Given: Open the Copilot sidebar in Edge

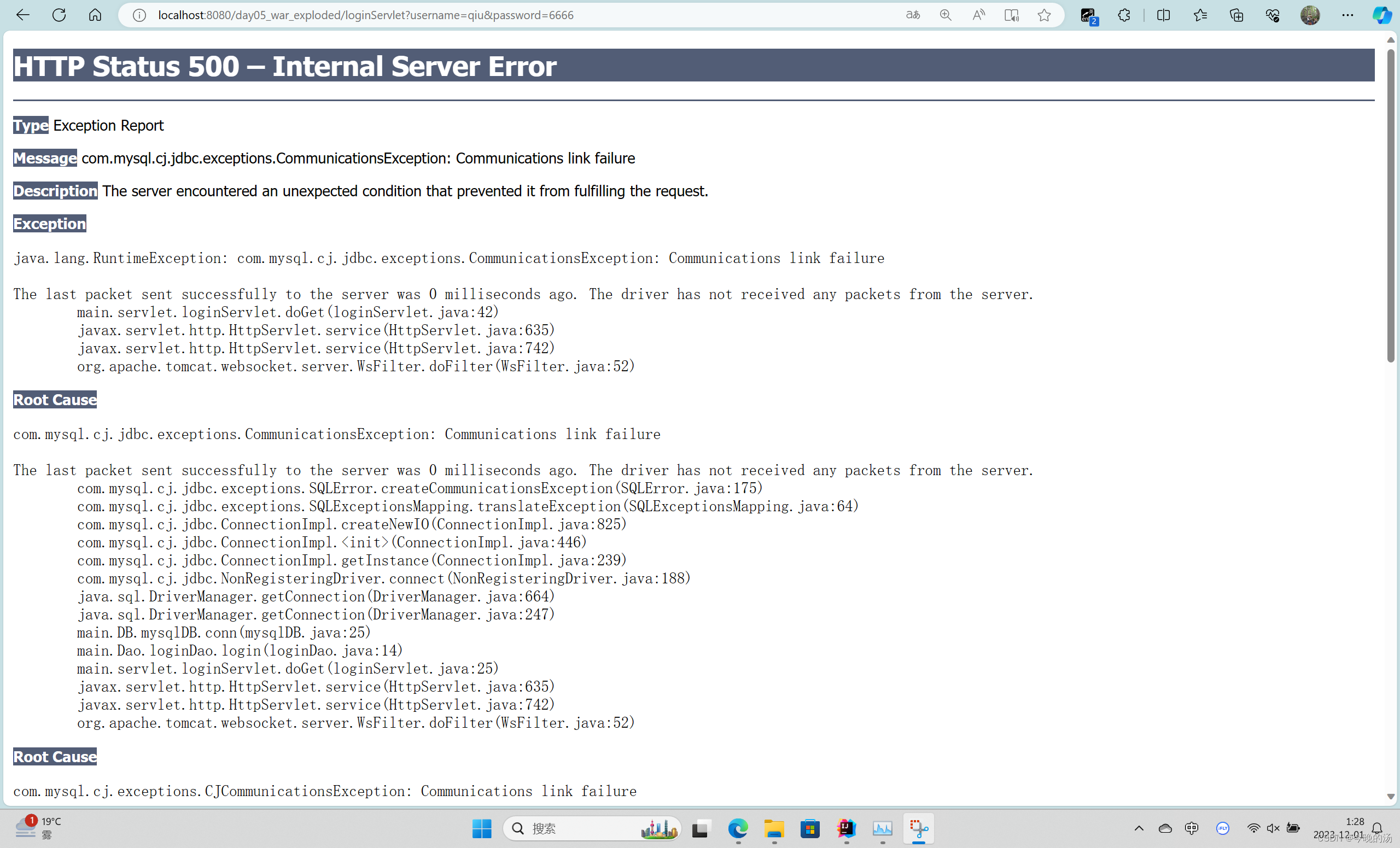Looking at the screenshot, I should [x=1382, y=15].
